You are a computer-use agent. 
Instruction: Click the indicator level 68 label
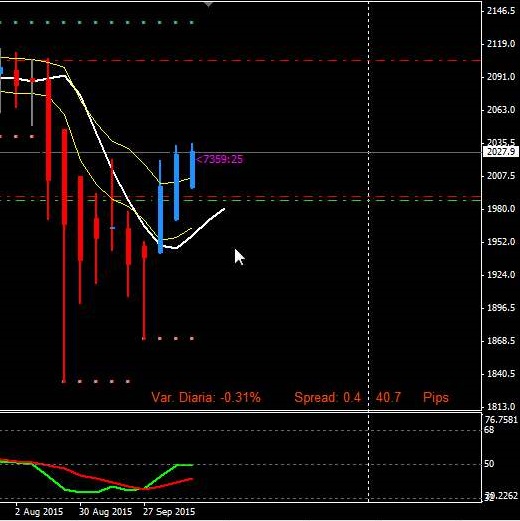(x=489, y=430)
